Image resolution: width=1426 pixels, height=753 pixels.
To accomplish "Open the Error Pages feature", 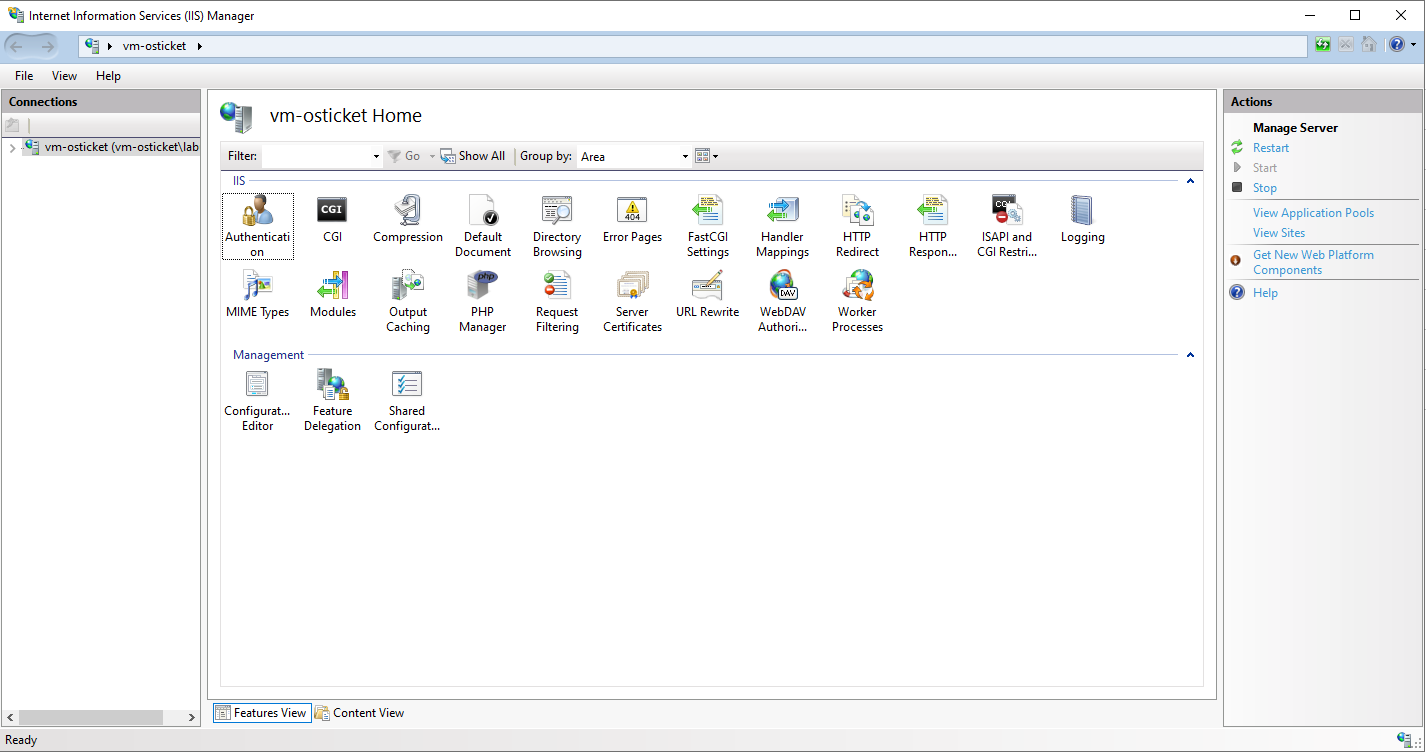I will pyautogui.click(x=632, y=219).
